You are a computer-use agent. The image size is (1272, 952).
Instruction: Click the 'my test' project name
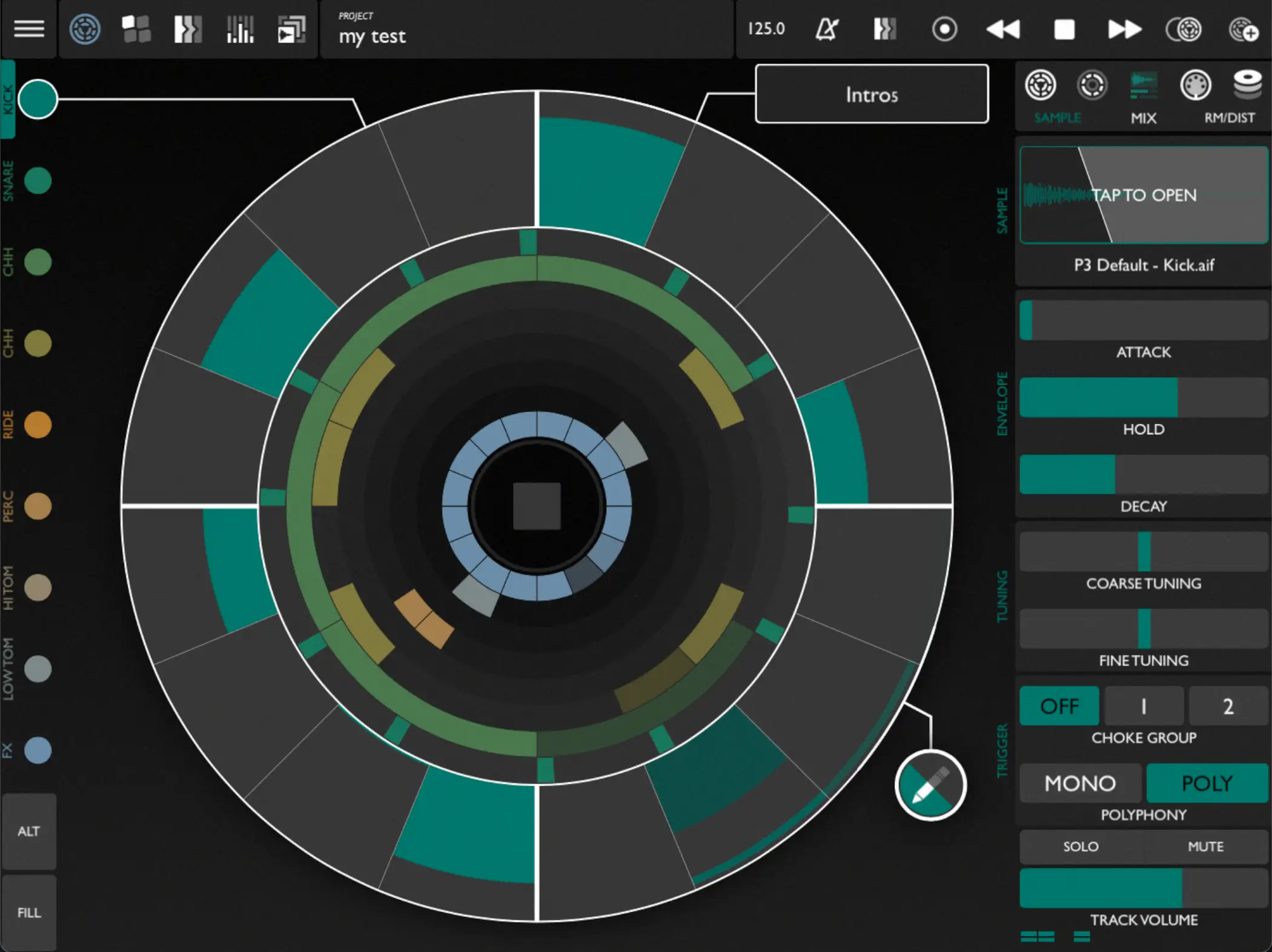[x=372, y=36]
